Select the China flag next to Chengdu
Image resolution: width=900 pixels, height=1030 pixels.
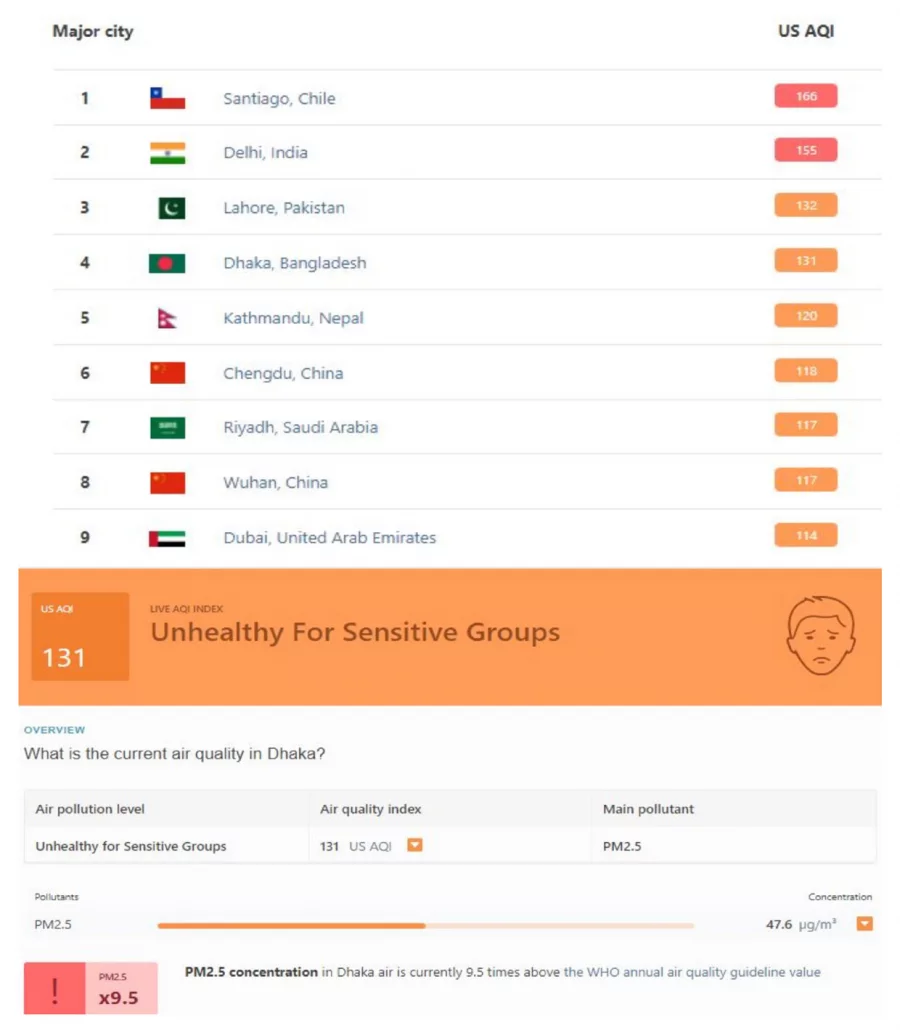pyautogui.click(x=165, y=372)
